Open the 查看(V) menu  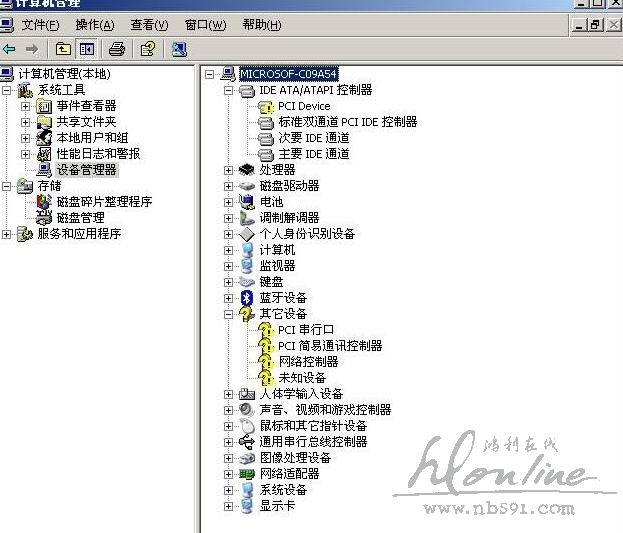149,25
